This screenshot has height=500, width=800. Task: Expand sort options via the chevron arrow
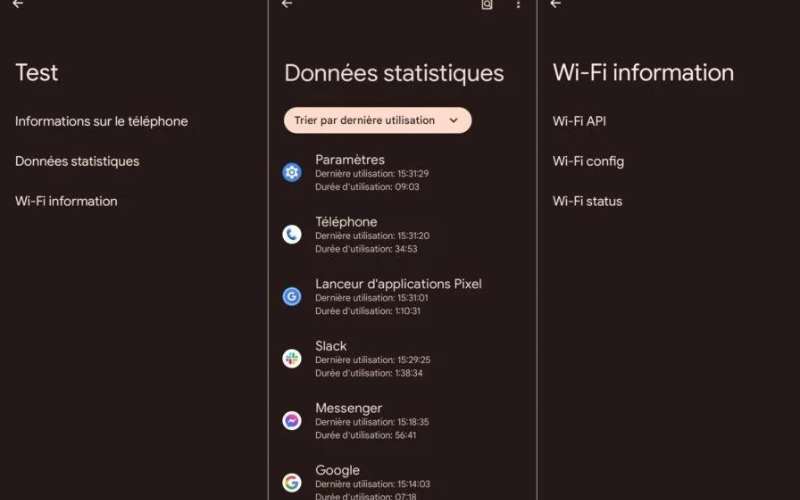click(x=454, y=120)
